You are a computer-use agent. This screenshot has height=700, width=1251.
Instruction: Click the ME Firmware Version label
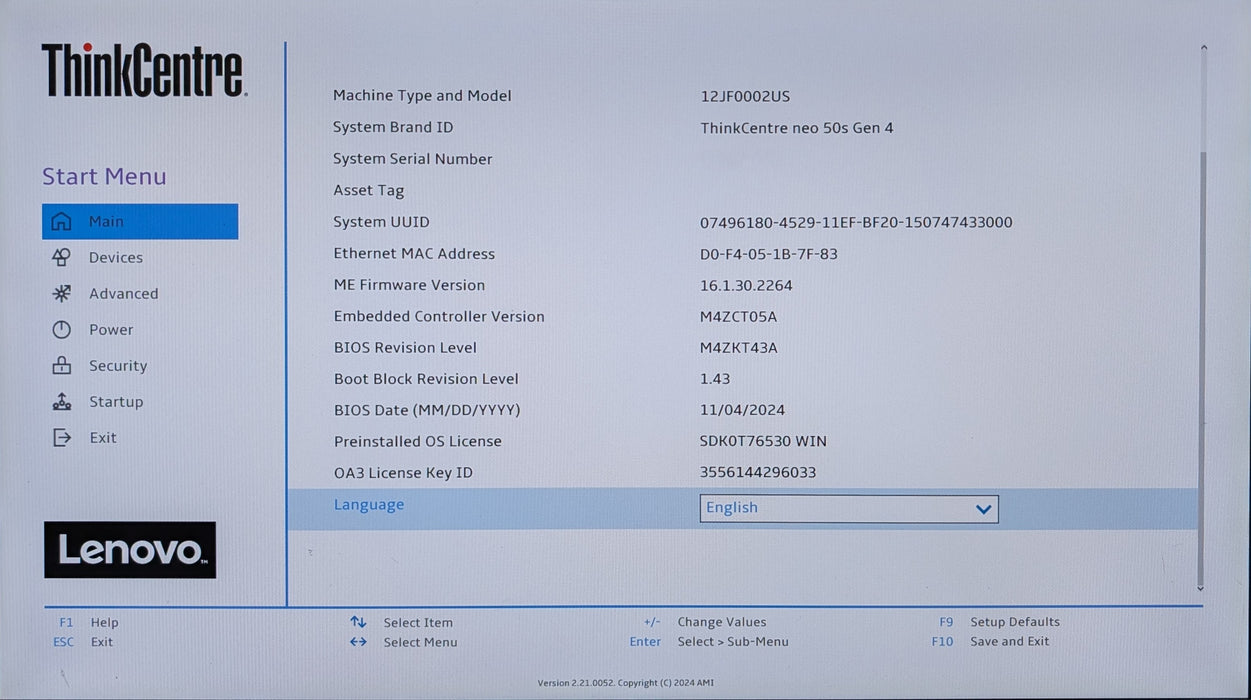pyautogui.click(x=409, y=285)
